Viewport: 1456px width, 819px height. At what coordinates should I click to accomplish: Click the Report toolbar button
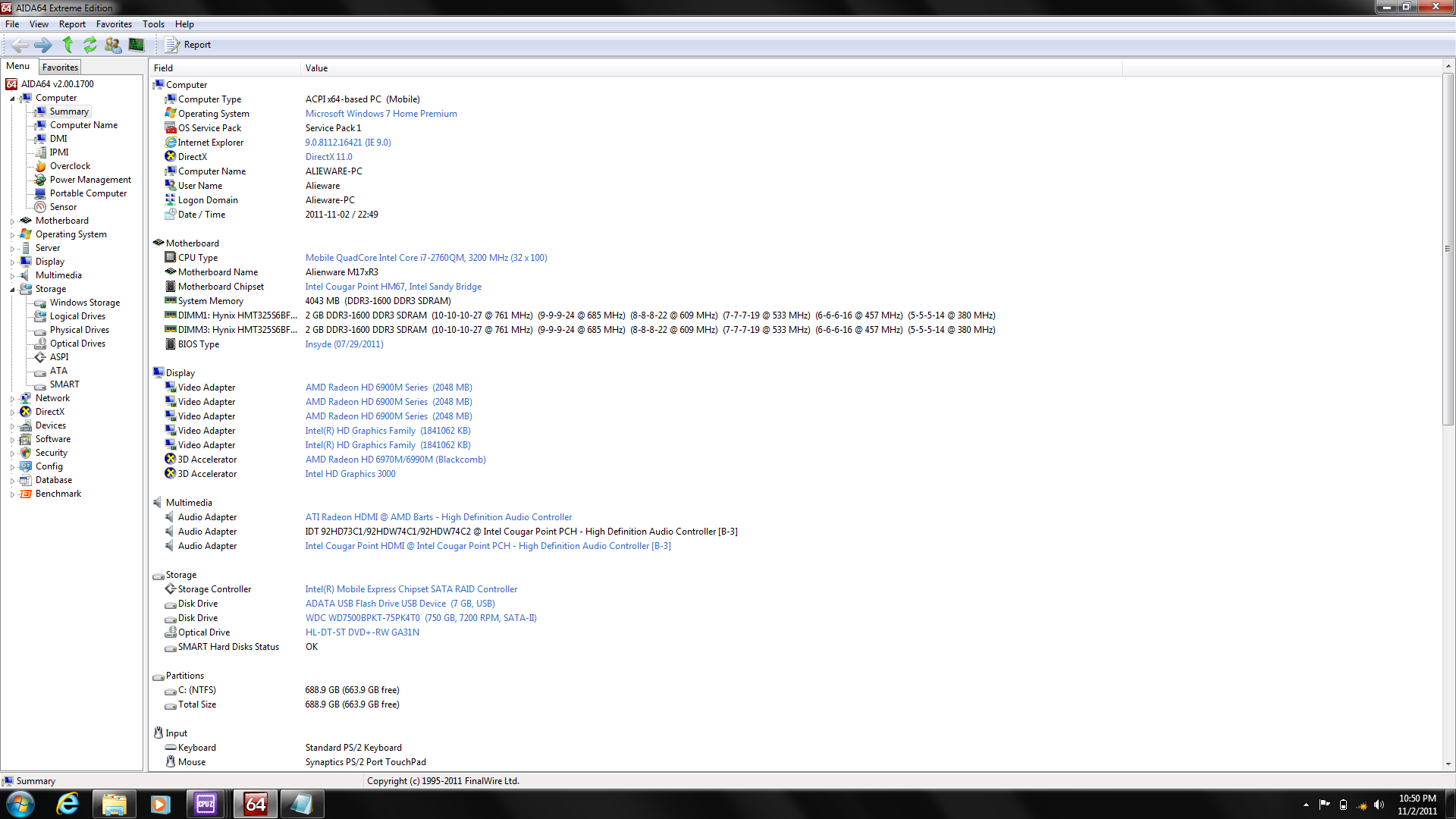(x=188, y=45)
